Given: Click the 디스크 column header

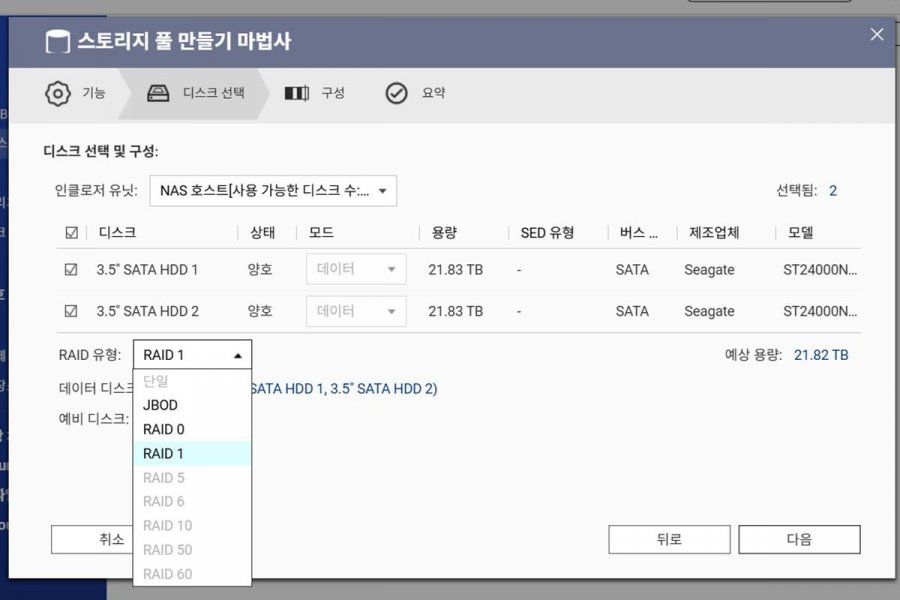Looking at the screenshot, I should point(117,233).
